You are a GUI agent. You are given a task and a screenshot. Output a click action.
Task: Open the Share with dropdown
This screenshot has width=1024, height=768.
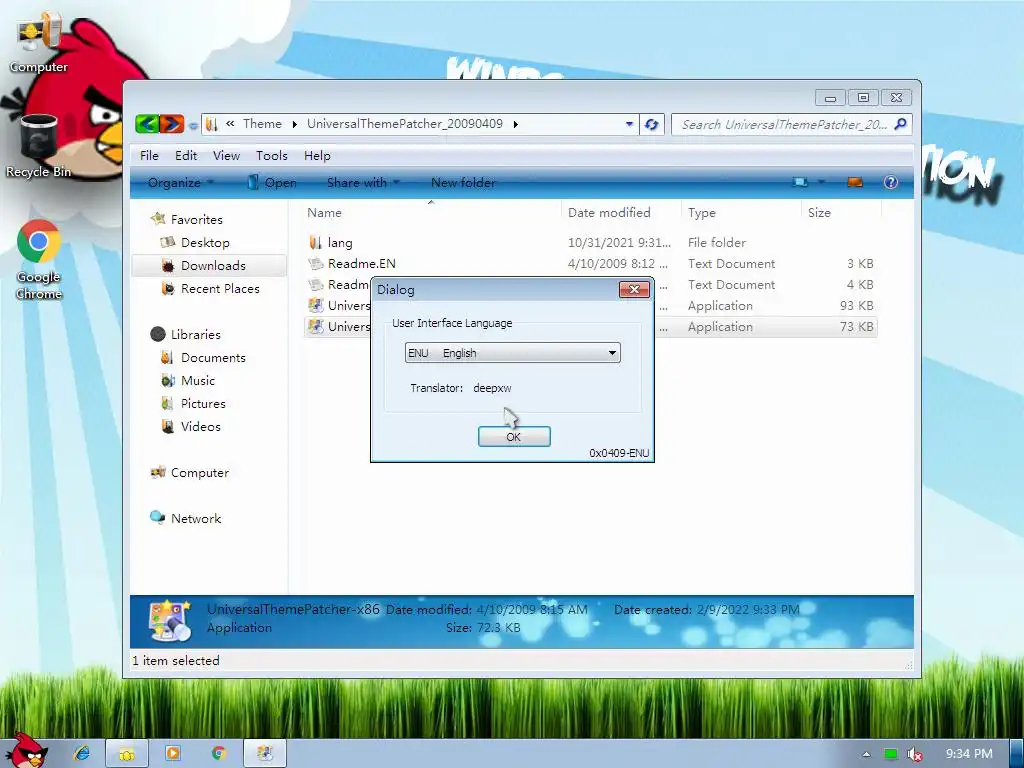click(x=363, y=183)
